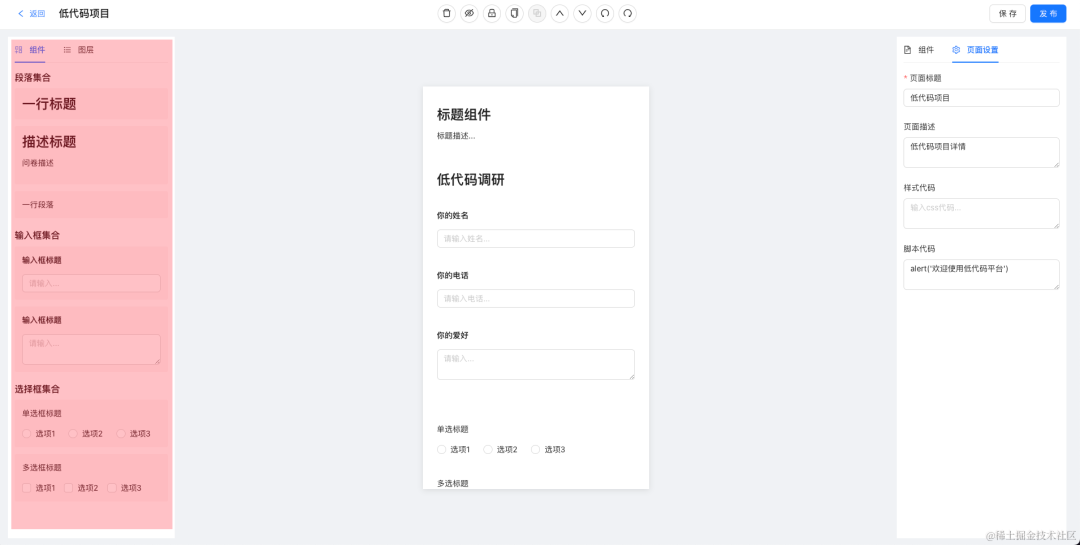Click the blue 发布 button
1080x545 pixels.
[x=1048, y=13]
